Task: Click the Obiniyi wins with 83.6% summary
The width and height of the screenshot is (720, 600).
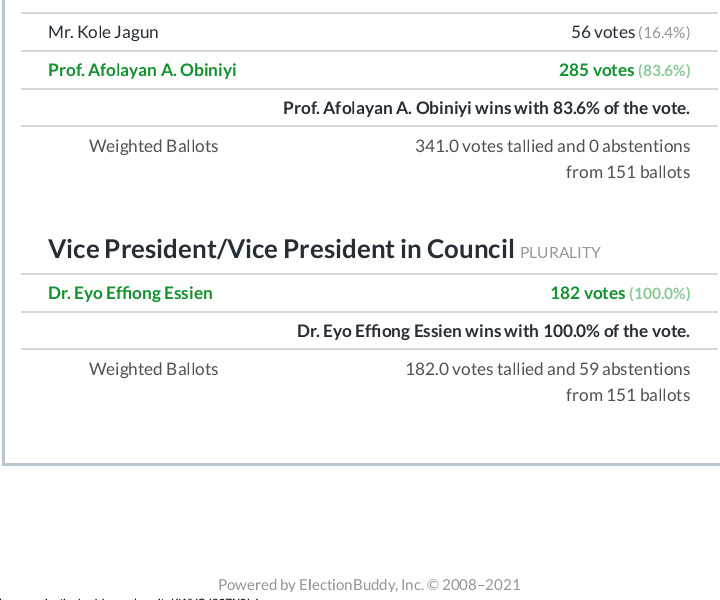Action: point(486,108)
